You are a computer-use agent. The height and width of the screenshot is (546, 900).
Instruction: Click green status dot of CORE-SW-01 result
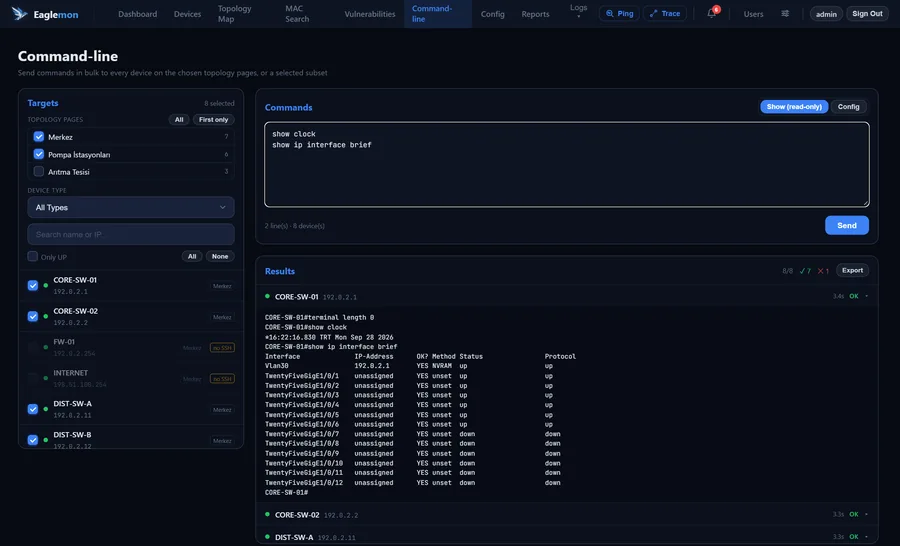point(267,296)
